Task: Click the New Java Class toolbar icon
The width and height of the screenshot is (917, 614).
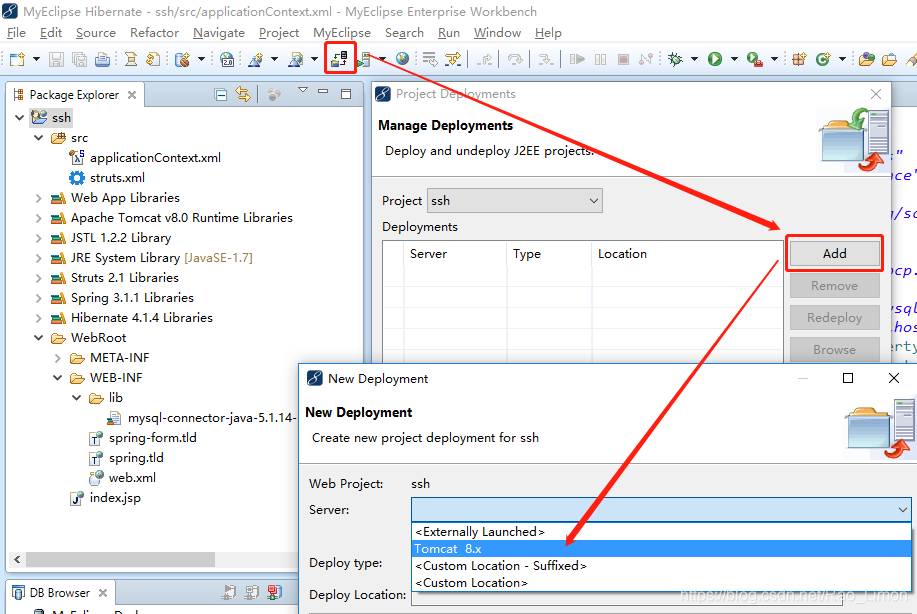Action: click(x=823, y=59)
